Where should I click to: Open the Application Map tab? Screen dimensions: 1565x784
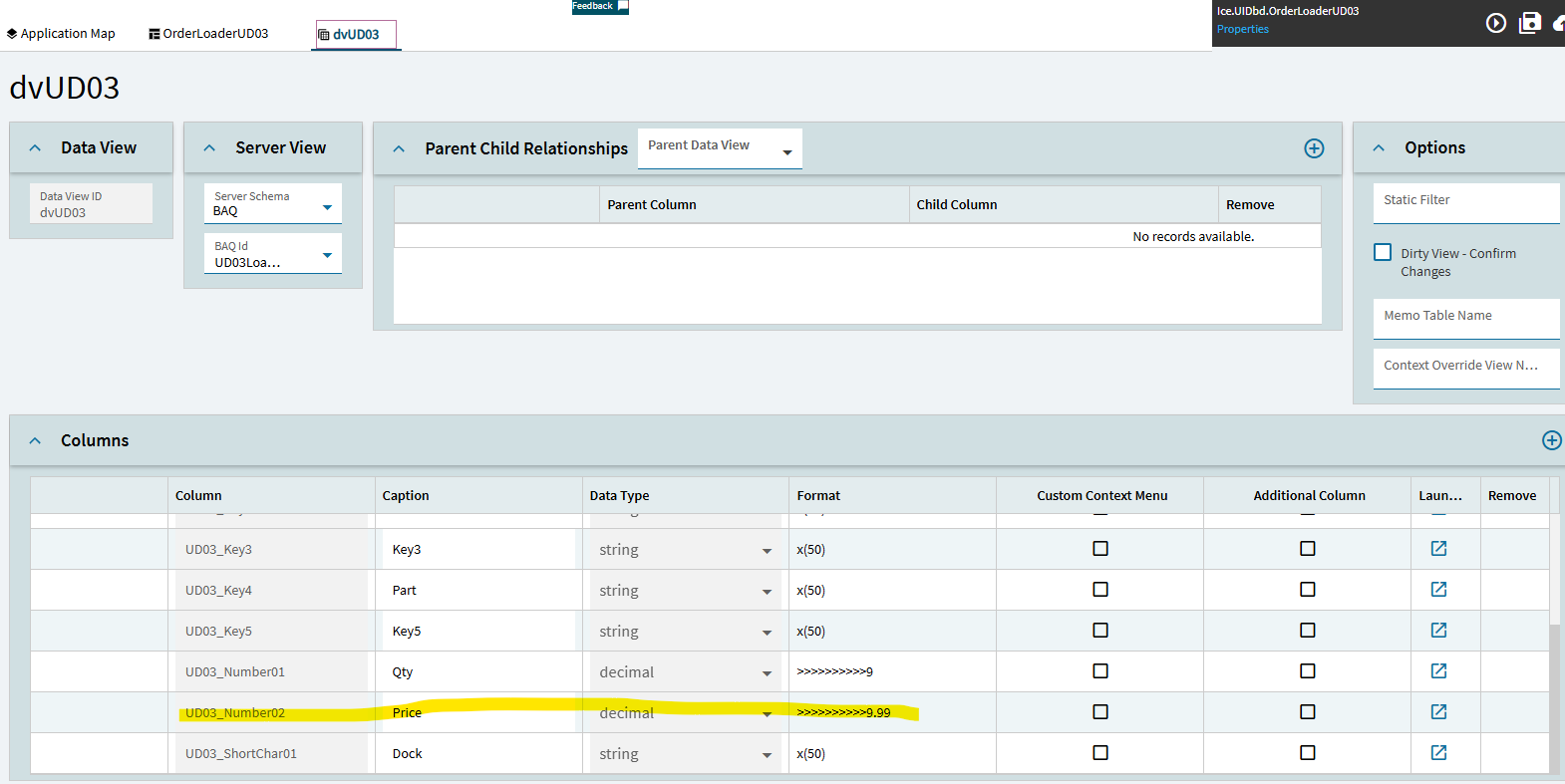(61, 34)
